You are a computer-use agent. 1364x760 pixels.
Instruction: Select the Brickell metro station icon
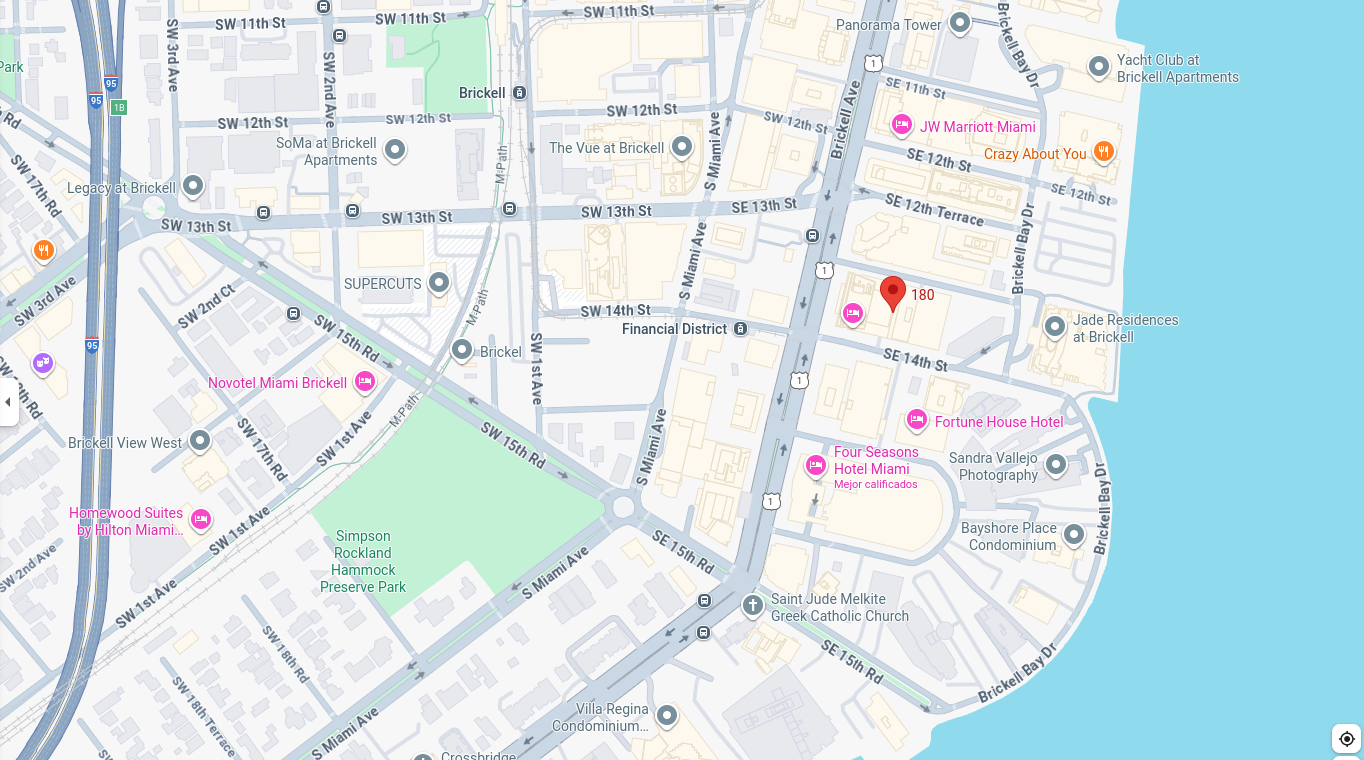coord(519,93)
